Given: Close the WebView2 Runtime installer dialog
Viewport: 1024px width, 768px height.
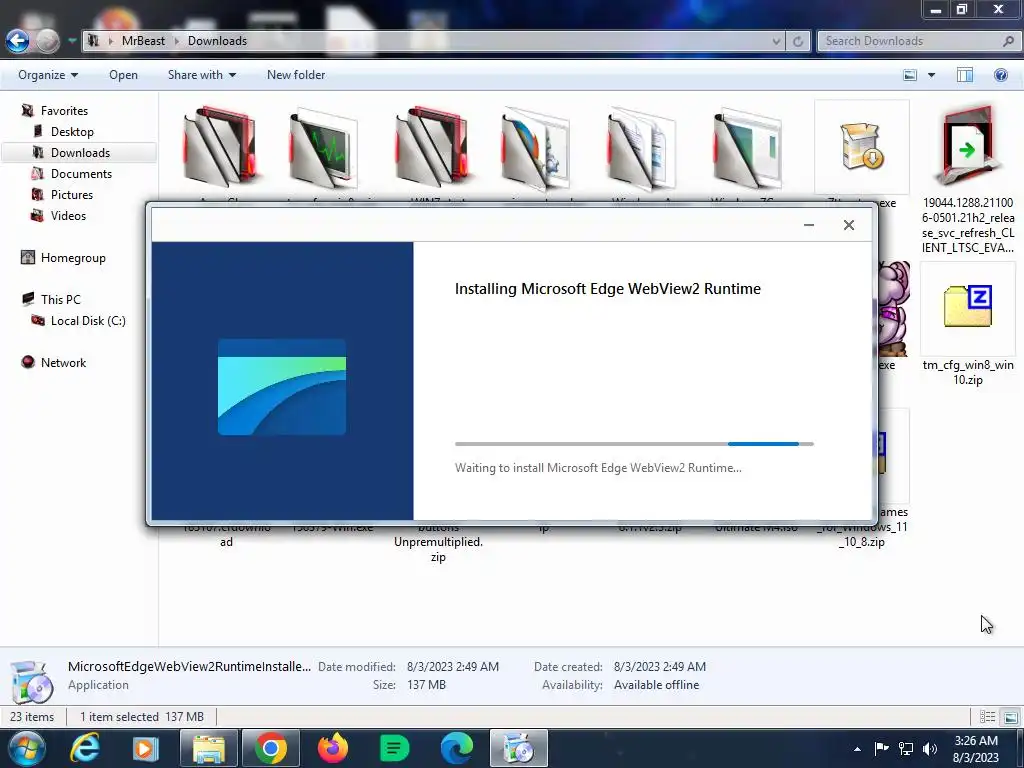Looking at the screenshot, I should [848, 225].
